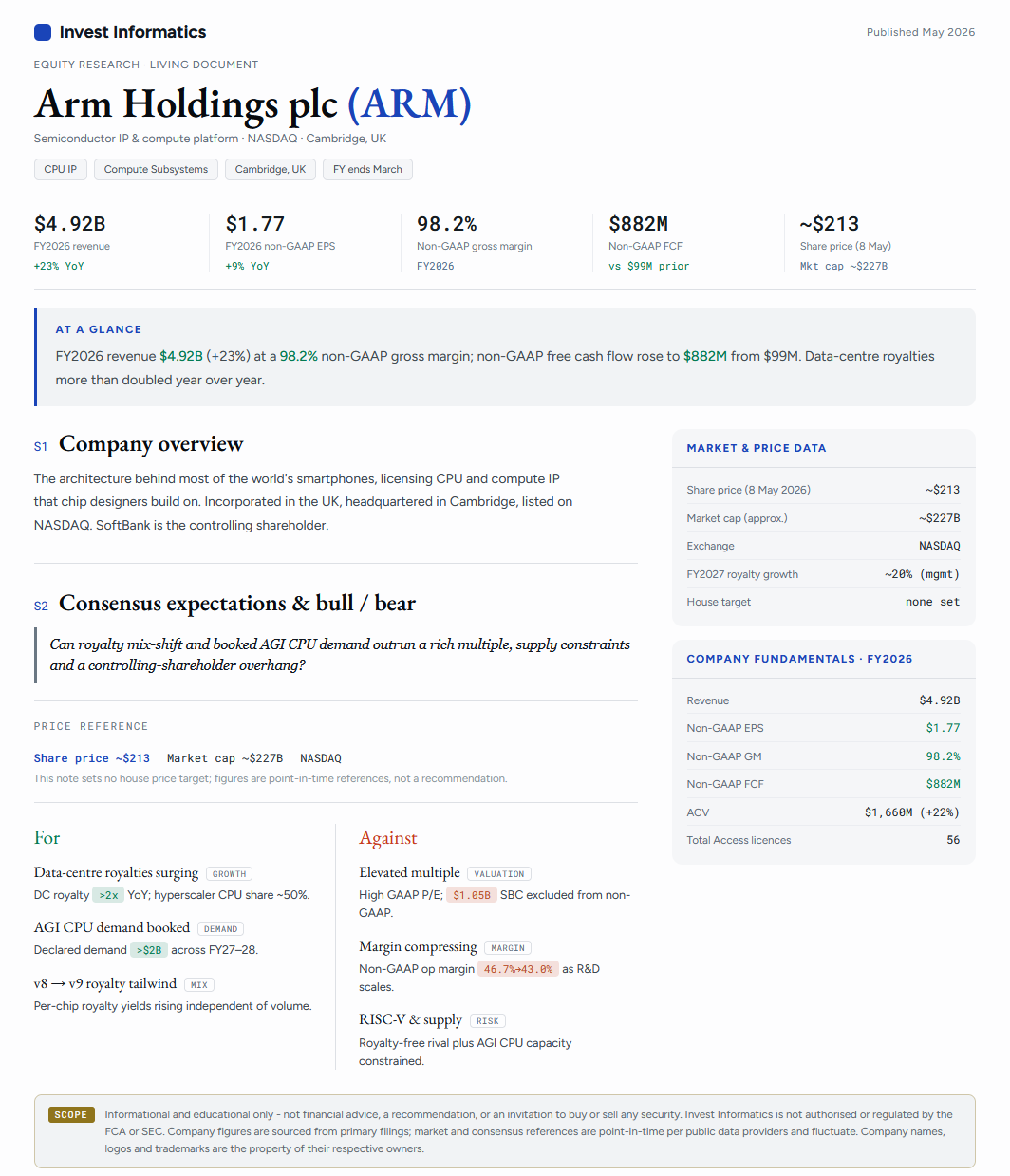Image resolution: width=1010 pixels, height=1176 pixels.
Task: Click the Invest Informatics blue logo square
Action: tap(42, 32)
